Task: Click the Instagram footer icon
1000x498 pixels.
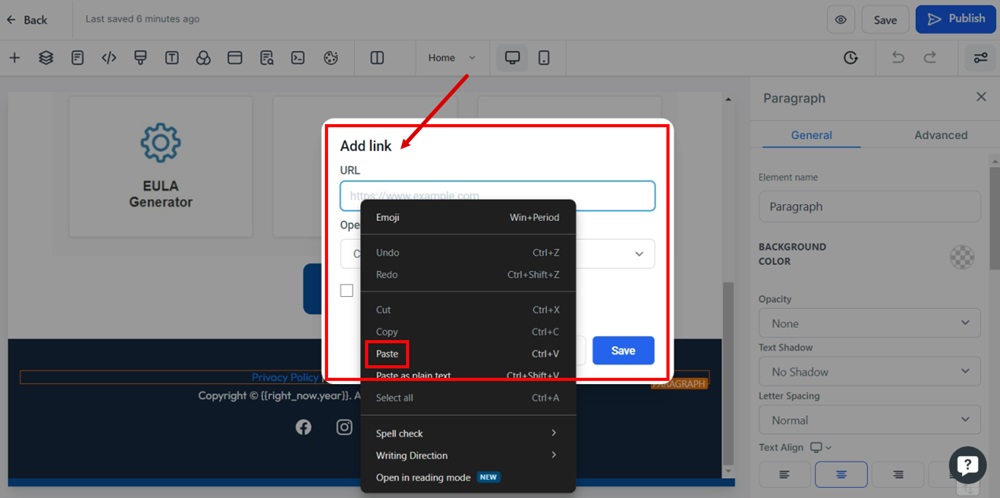Action: coord(344,427)
